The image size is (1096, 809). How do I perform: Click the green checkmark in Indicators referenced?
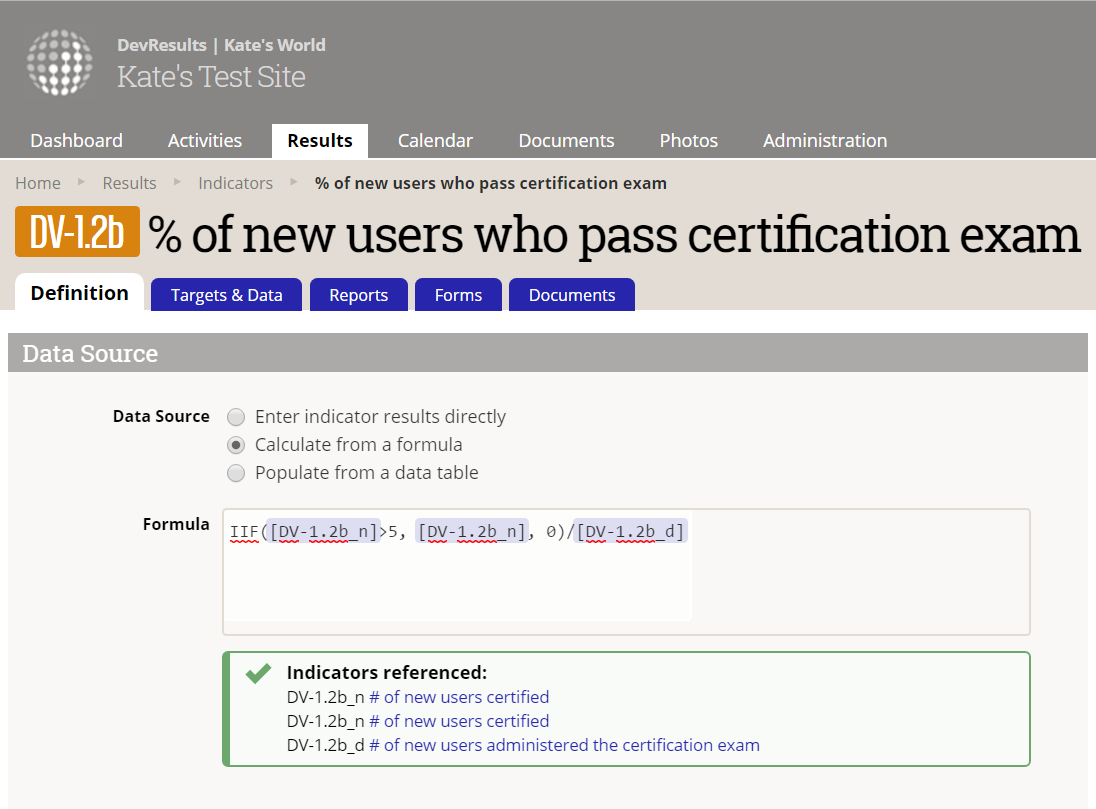[x=258, y=673]
